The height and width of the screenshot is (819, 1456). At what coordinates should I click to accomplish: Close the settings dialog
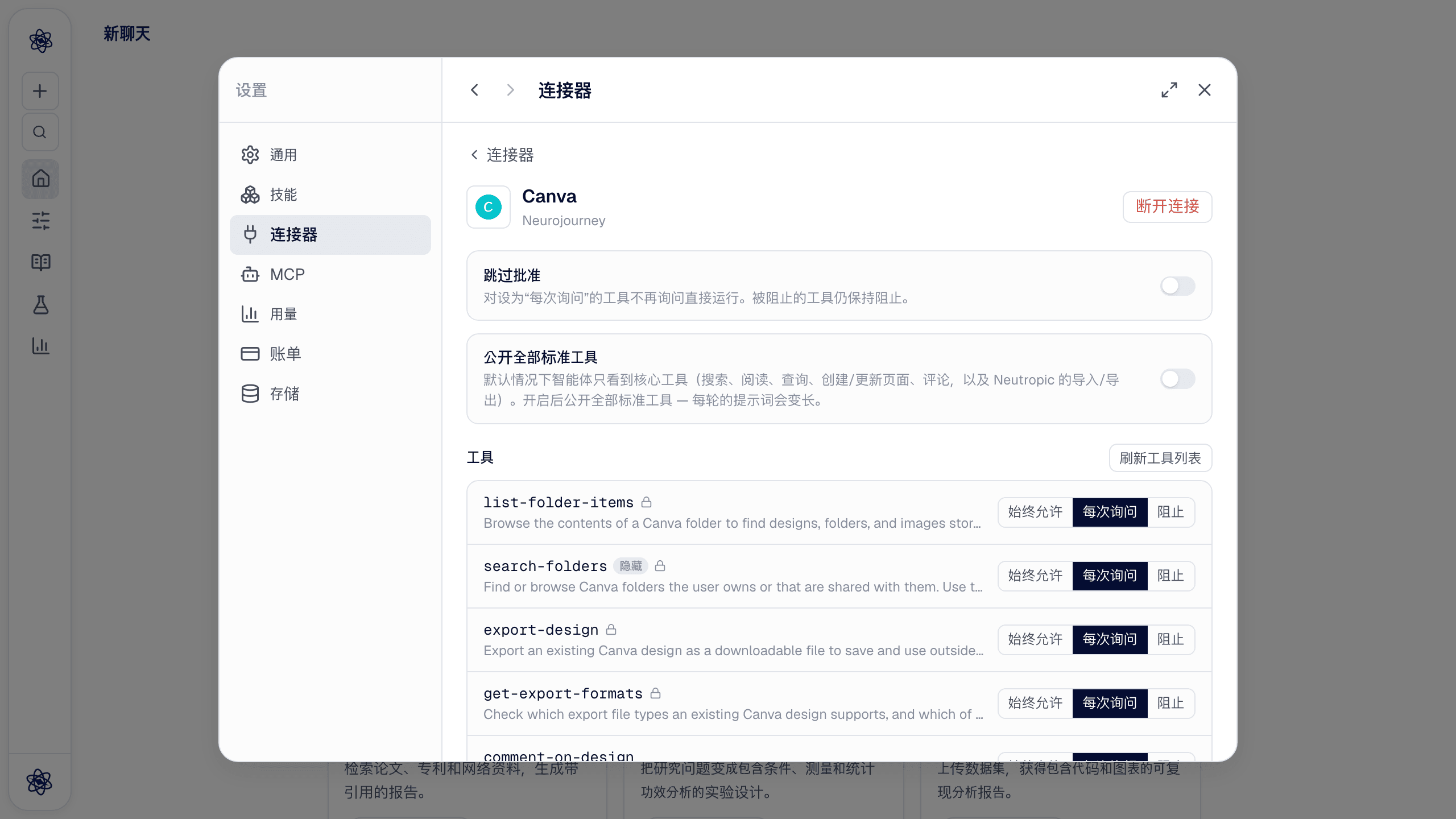[x=1205, y=90]
